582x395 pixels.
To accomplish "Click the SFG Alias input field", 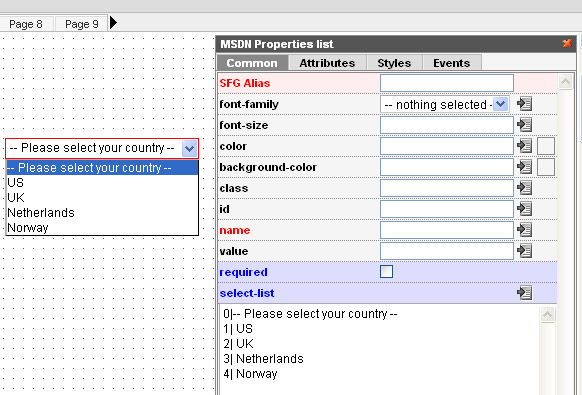I will (447, 83).
